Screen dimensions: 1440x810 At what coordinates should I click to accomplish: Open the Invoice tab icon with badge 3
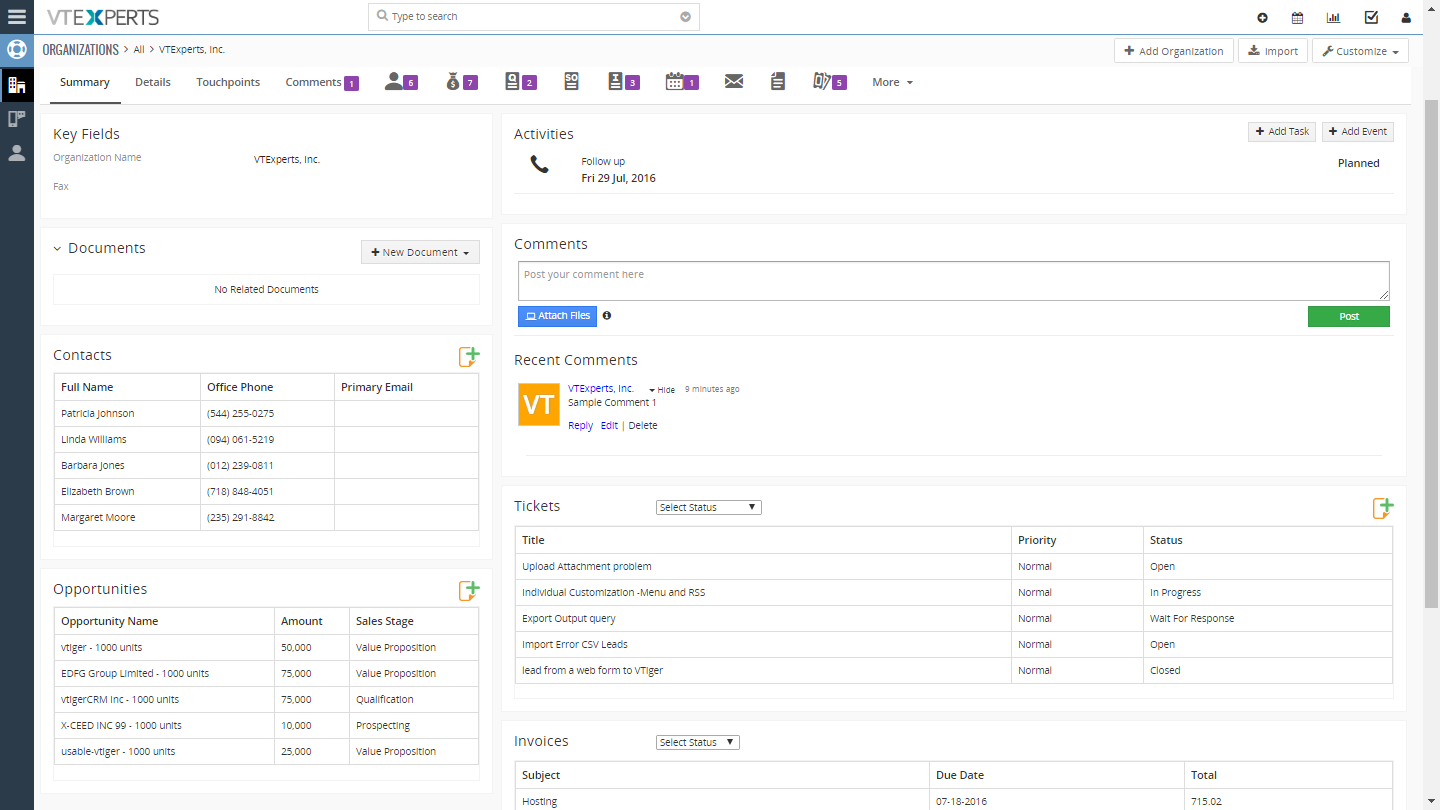pyautogui.click(x=623, y=82)
